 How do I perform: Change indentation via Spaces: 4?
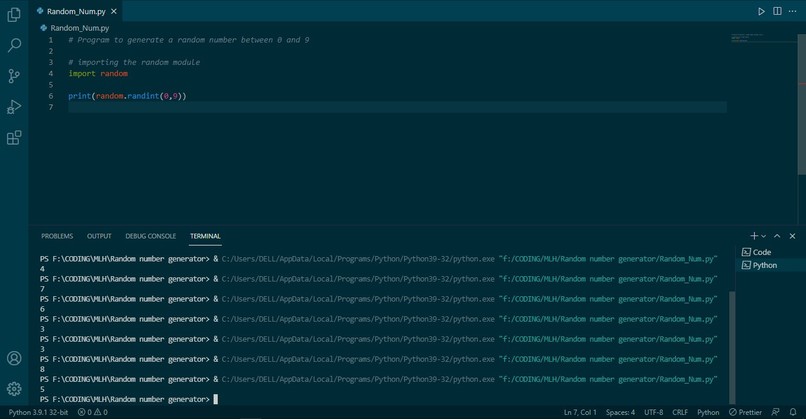[x=620, y=412]
